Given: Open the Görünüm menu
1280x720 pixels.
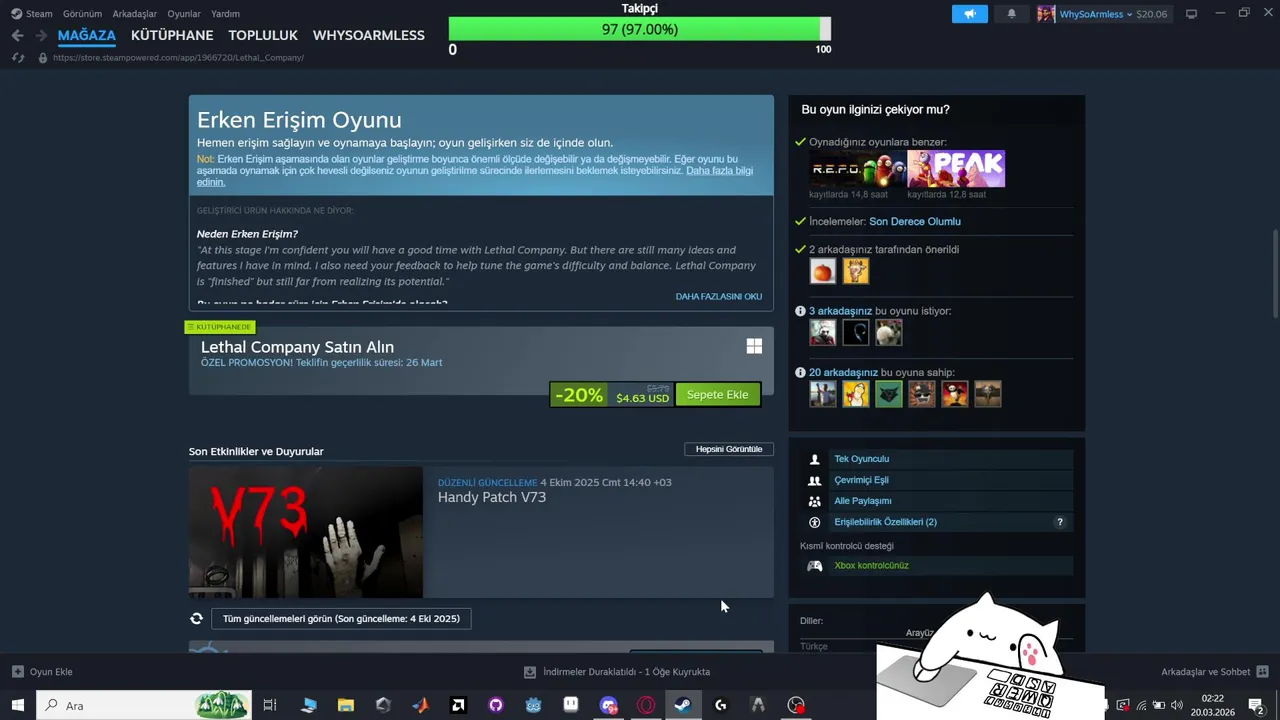Looking at the screenshot, I should pos(82,14).
